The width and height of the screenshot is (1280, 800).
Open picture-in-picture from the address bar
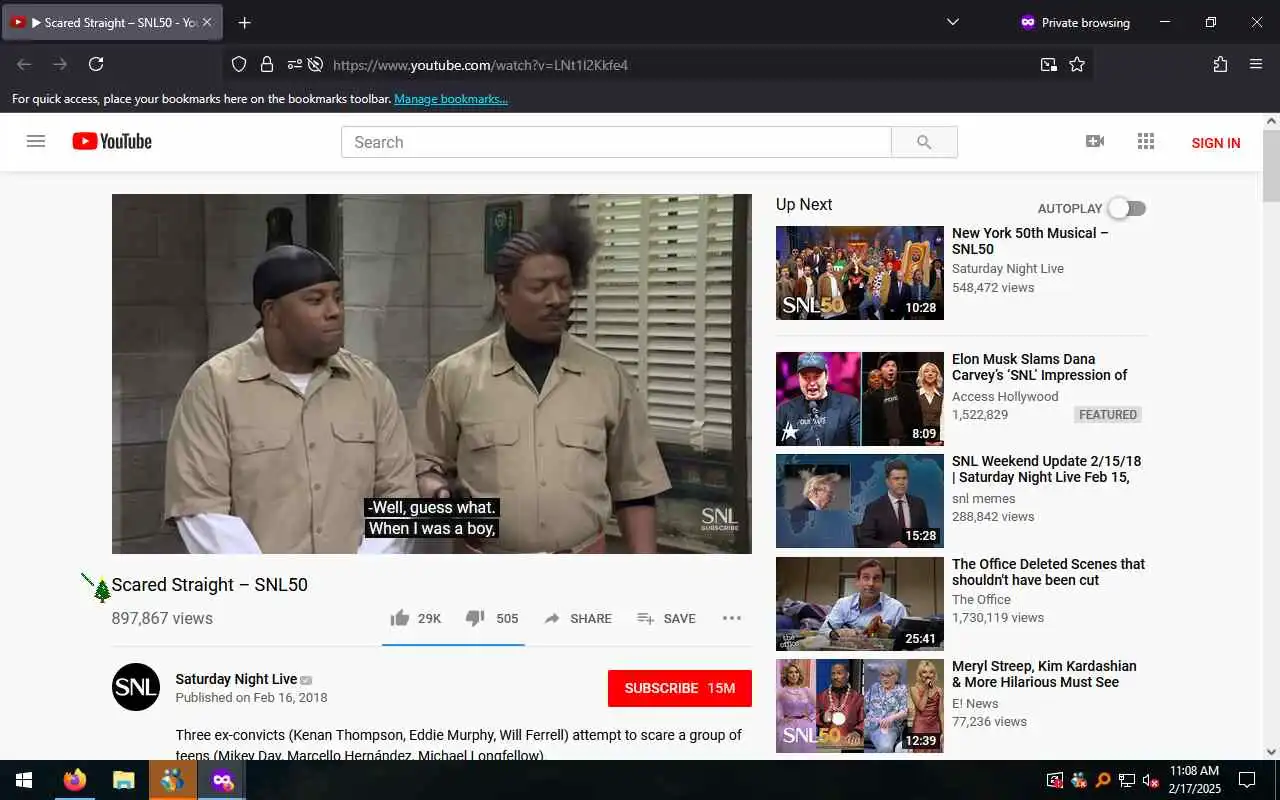point(1048,64)
